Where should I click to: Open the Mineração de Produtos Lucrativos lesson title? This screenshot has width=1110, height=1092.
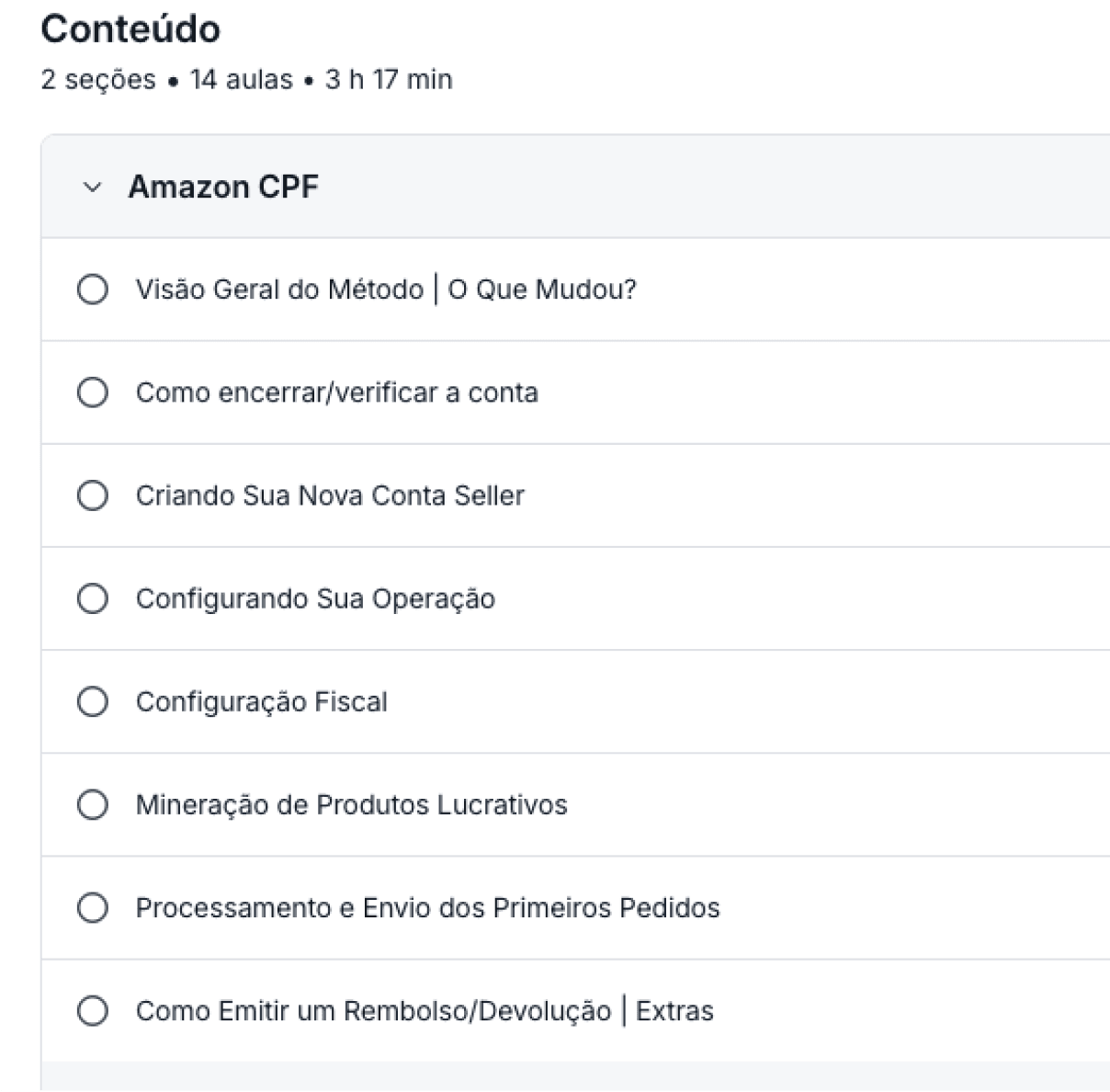351,804
